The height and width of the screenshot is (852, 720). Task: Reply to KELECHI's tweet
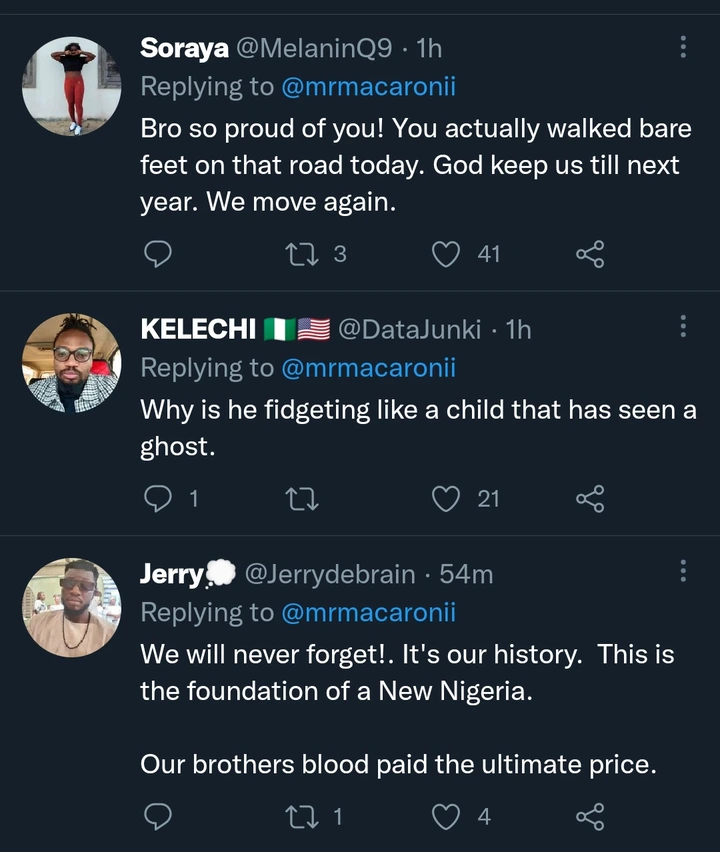(x=158, y=498)
